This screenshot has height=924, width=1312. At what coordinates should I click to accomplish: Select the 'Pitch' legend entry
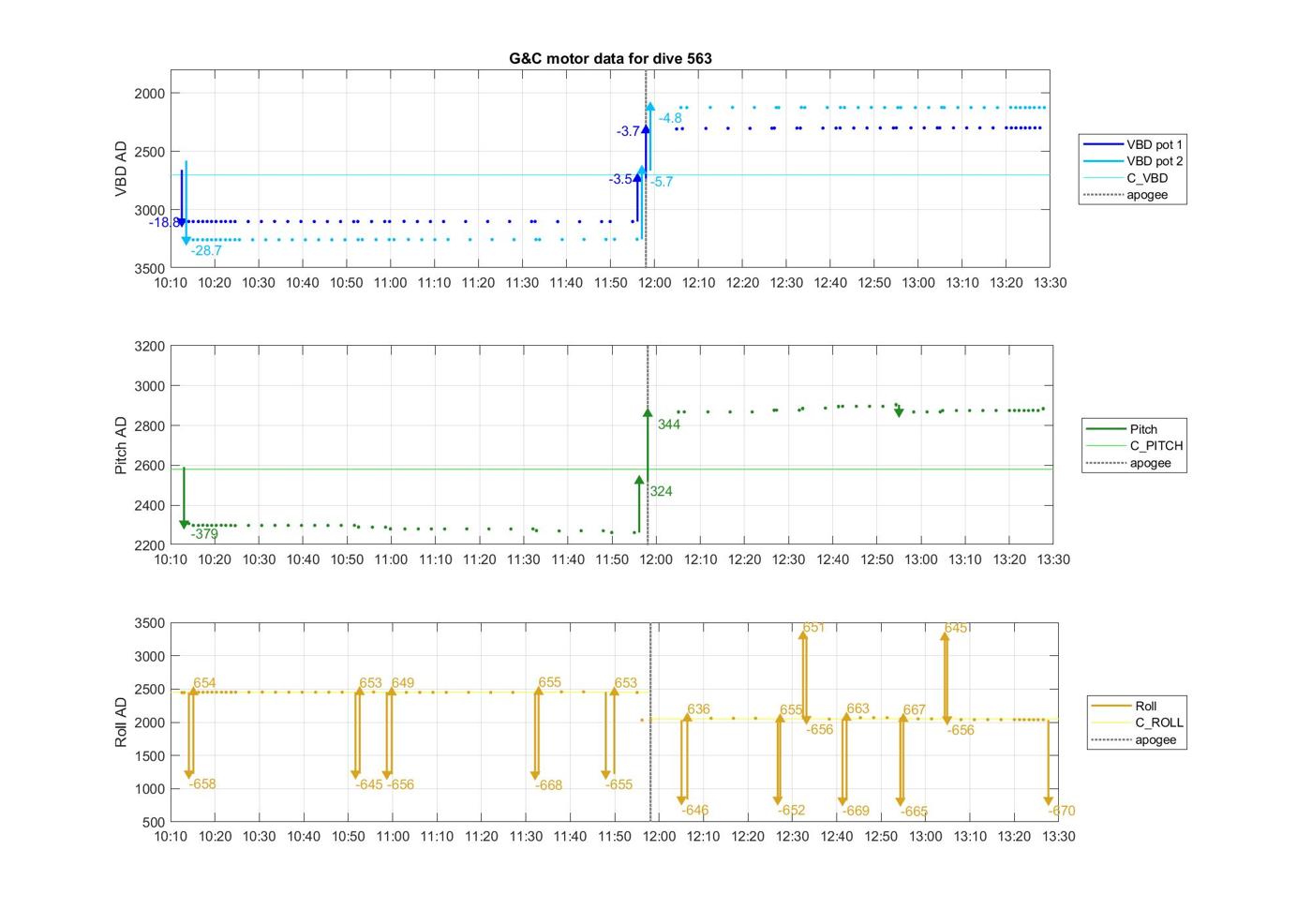(x=1122, y=429)
